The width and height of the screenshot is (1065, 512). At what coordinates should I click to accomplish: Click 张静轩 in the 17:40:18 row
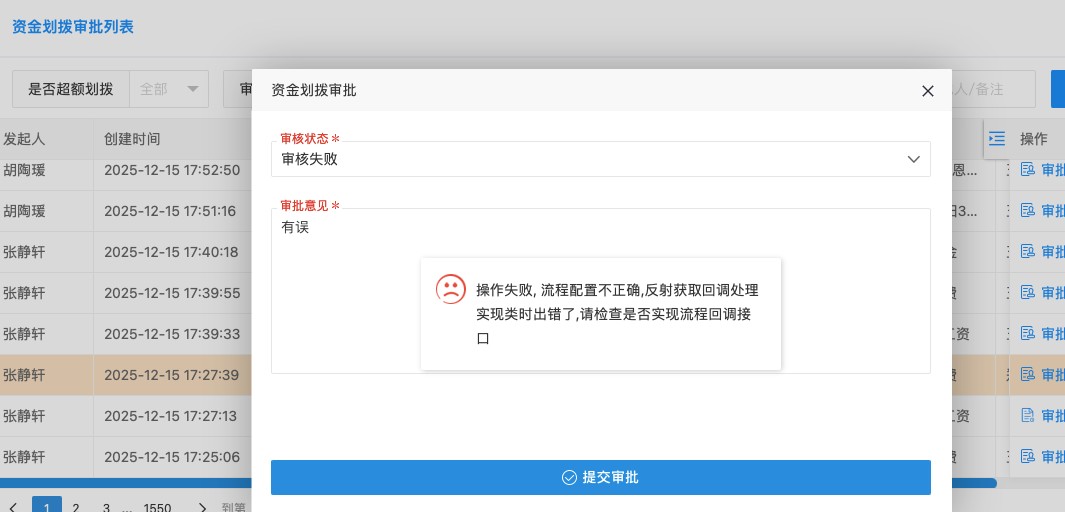pyautogui.click(x=24, y=252)
